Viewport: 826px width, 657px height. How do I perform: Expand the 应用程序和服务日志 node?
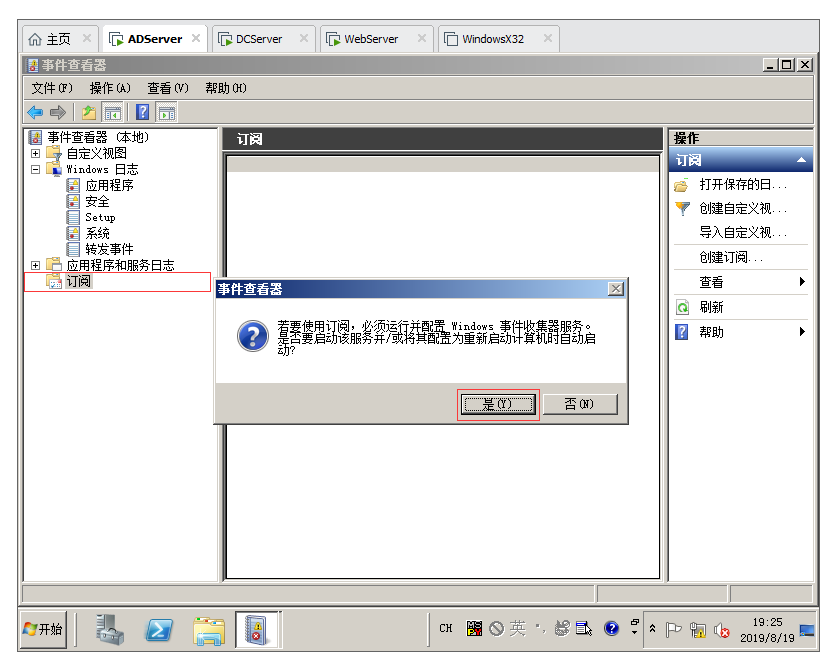pos(36,265)
